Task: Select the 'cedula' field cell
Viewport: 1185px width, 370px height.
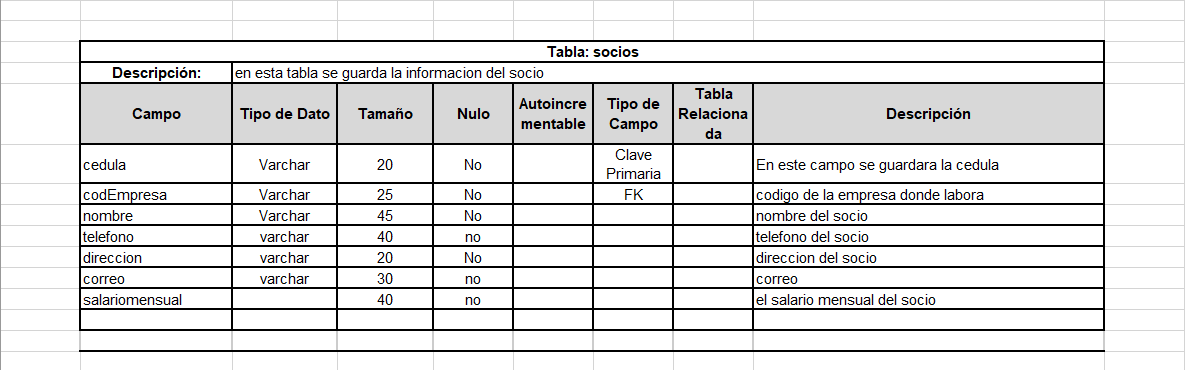Action: (x=156, y=164)
